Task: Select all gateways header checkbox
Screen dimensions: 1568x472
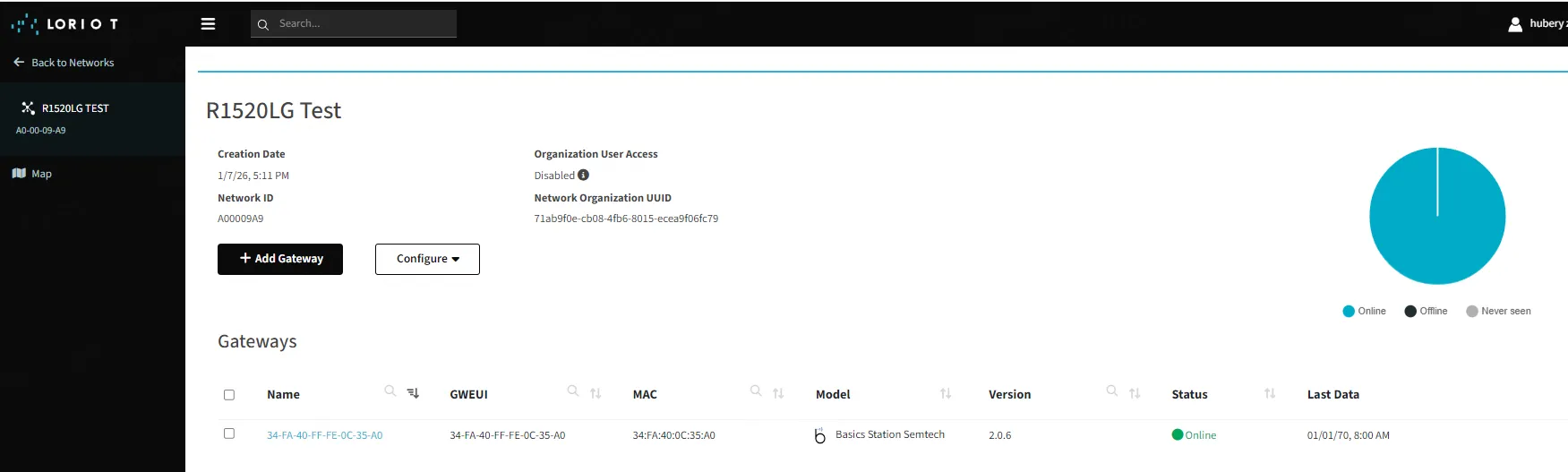Action: click(229, 395)
